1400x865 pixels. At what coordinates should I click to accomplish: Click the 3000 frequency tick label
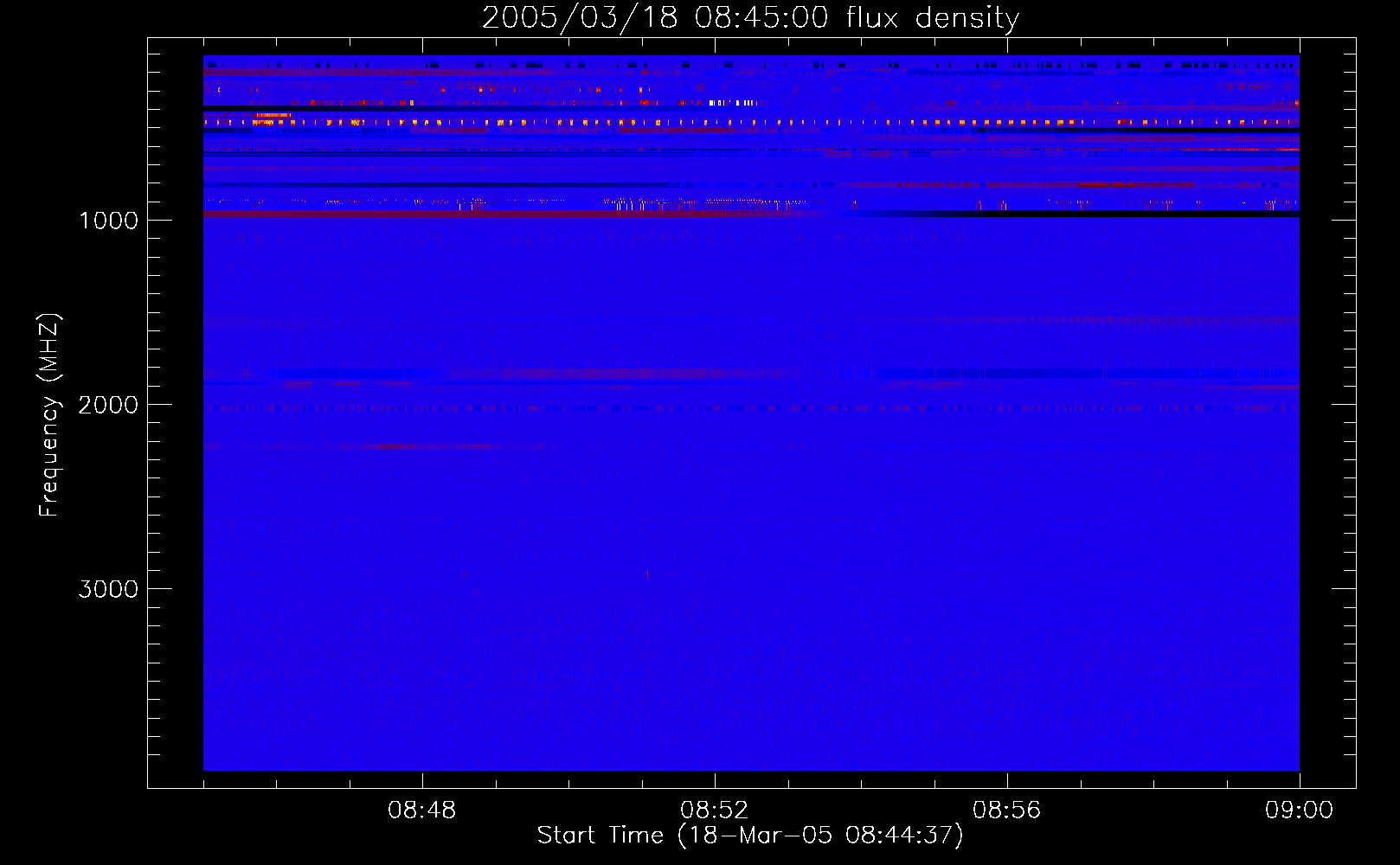pos(108,589)
